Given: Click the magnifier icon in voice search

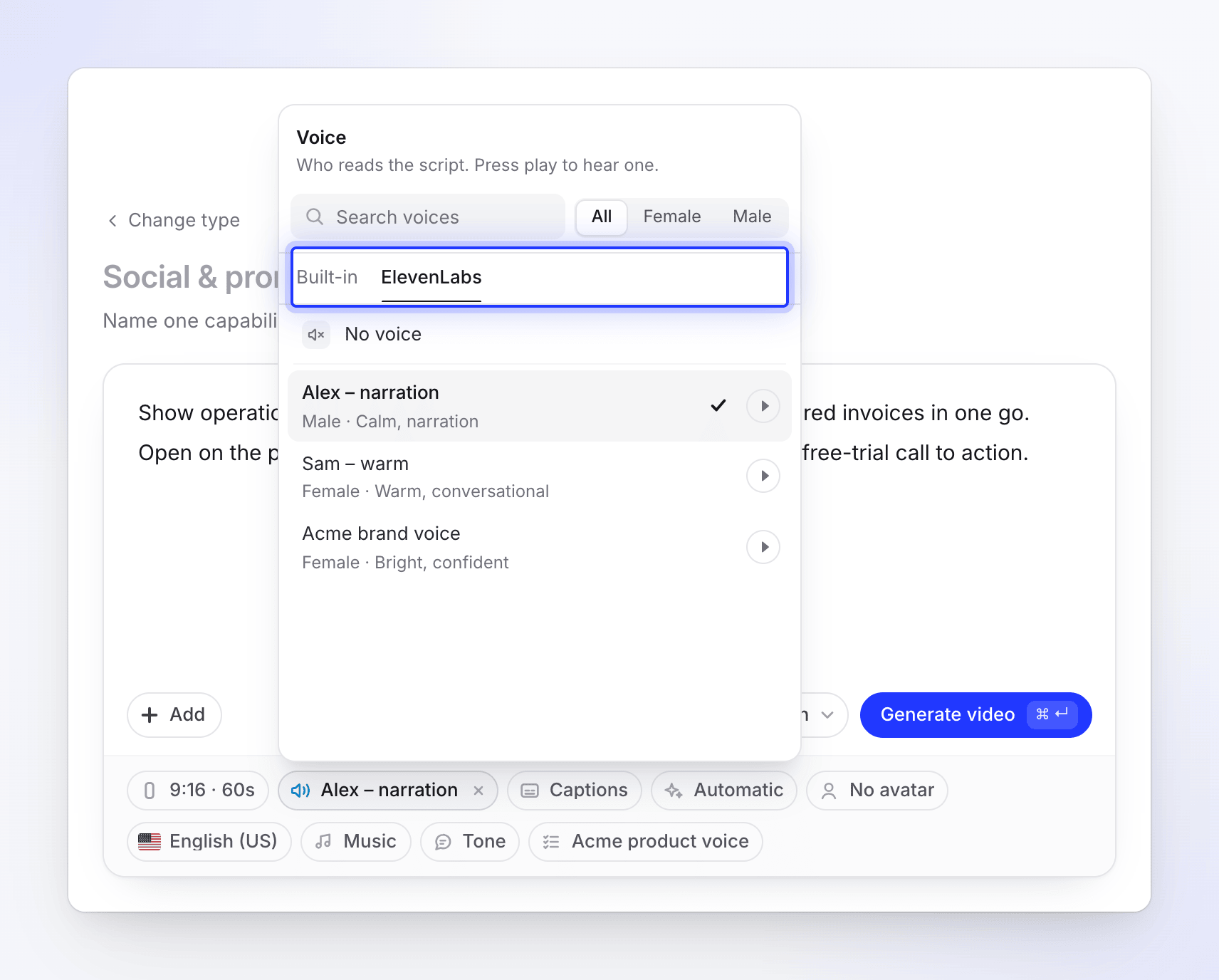Looking at the screenshot, I should (315, 217).
